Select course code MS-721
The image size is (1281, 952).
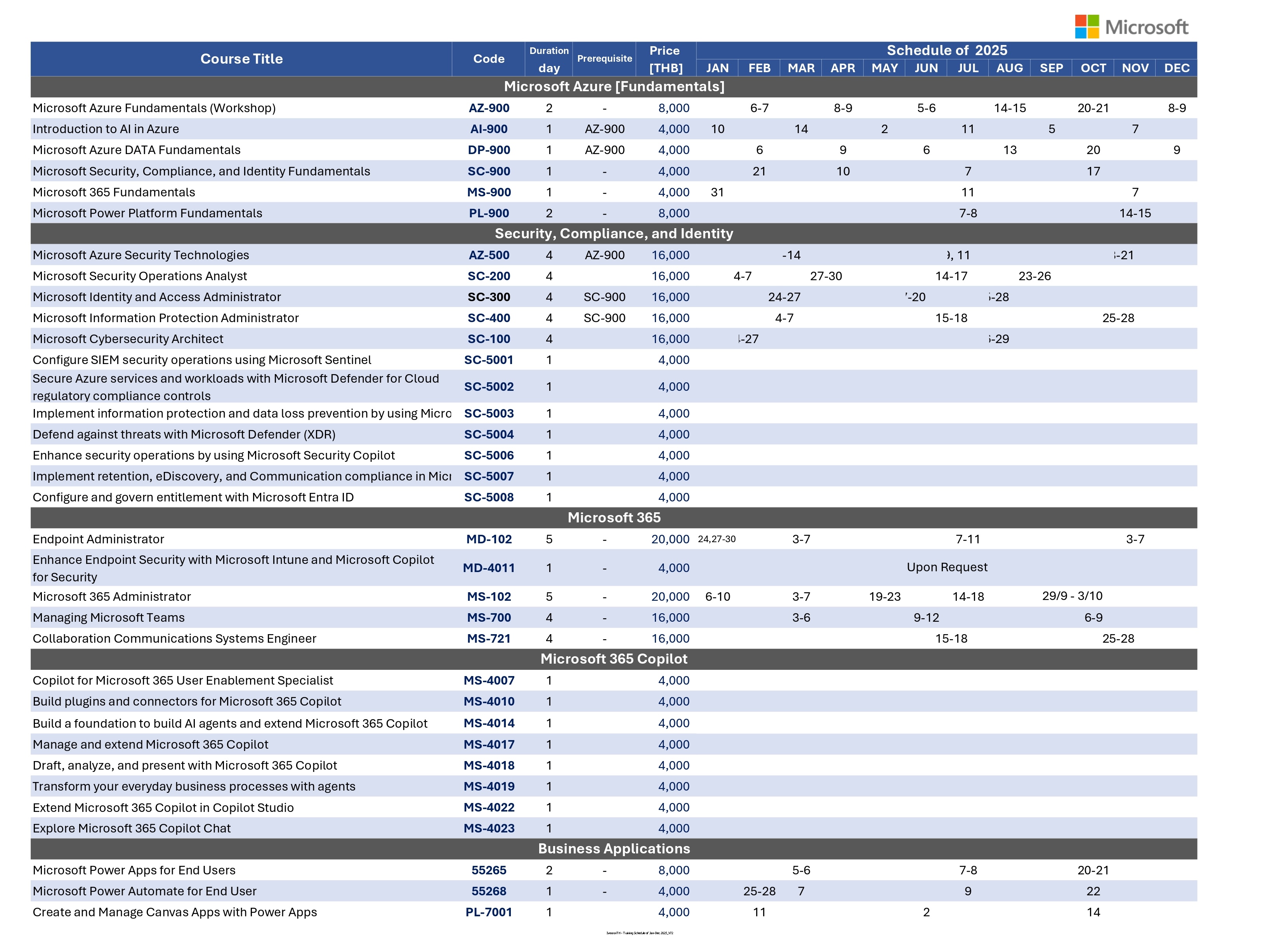coord(489,638)
